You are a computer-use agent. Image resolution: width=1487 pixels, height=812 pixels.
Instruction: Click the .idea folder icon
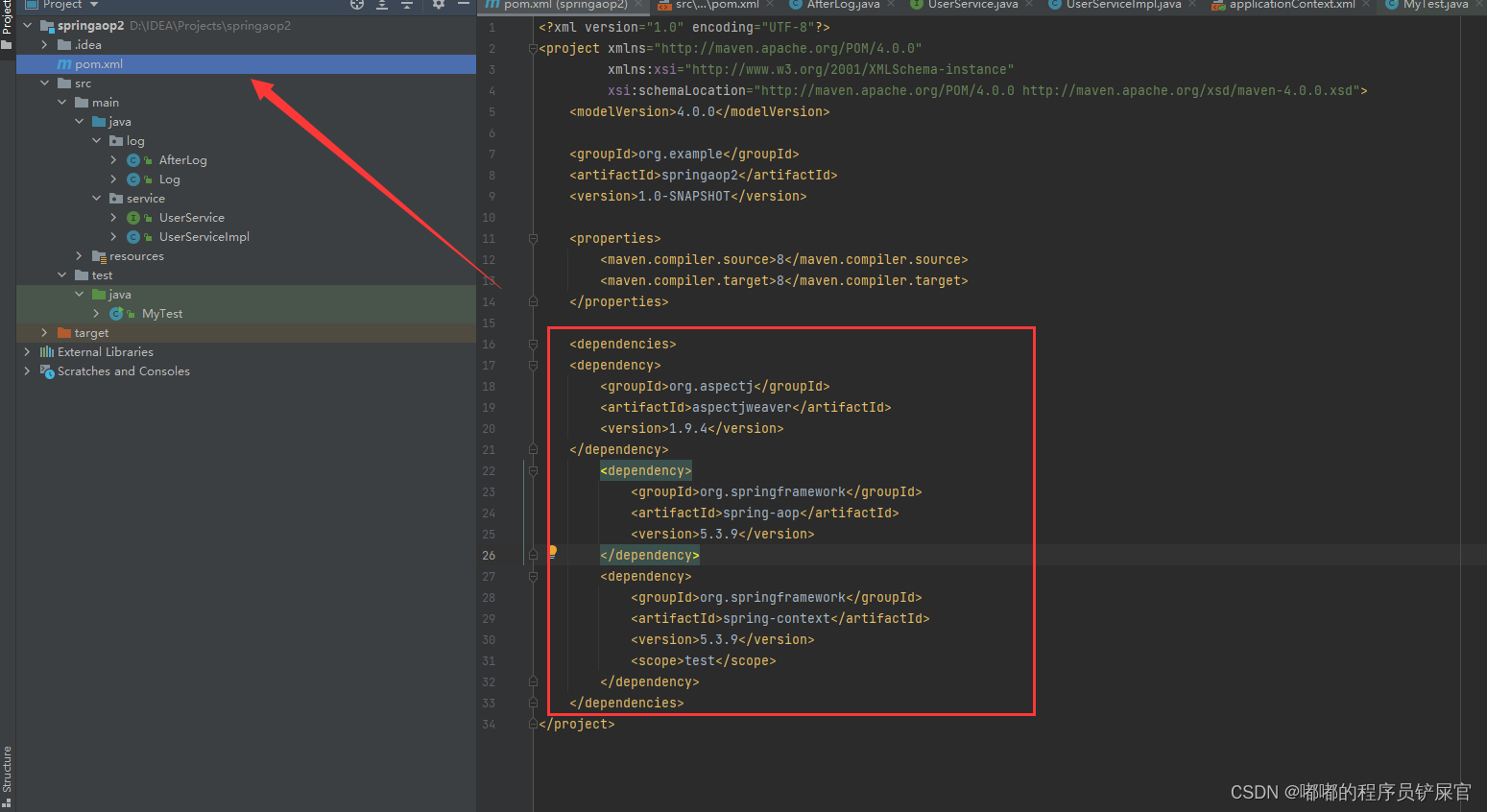pos(64,45)
